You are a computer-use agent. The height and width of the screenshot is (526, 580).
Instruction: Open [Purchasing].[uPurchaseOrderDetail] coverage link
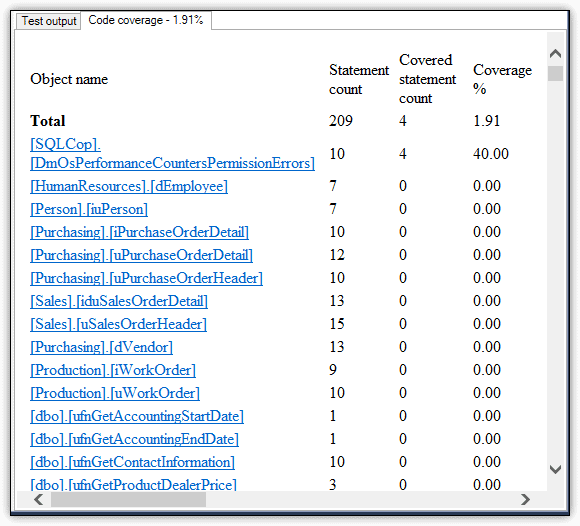pos(141,255)
